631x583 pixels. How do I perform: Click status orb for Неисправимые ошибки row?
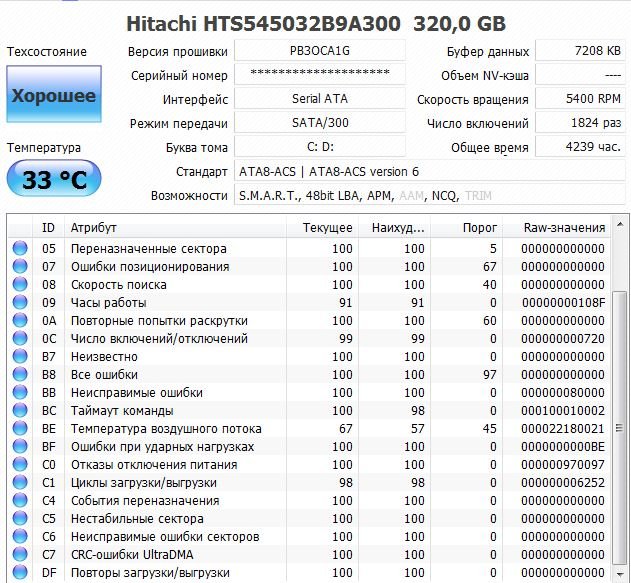[x=20, y=392]
